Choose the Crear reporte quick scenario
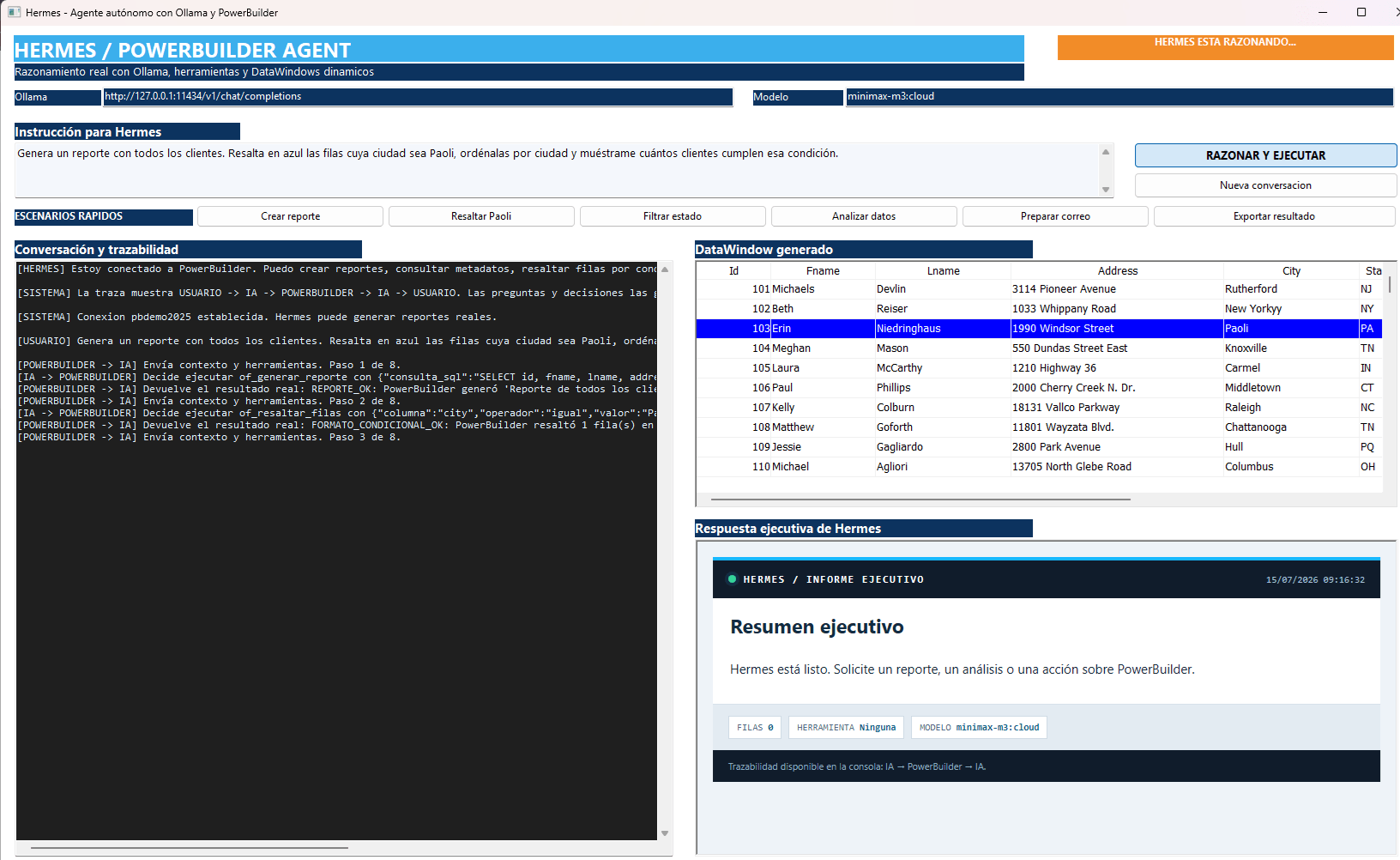 tap(290, 216)
